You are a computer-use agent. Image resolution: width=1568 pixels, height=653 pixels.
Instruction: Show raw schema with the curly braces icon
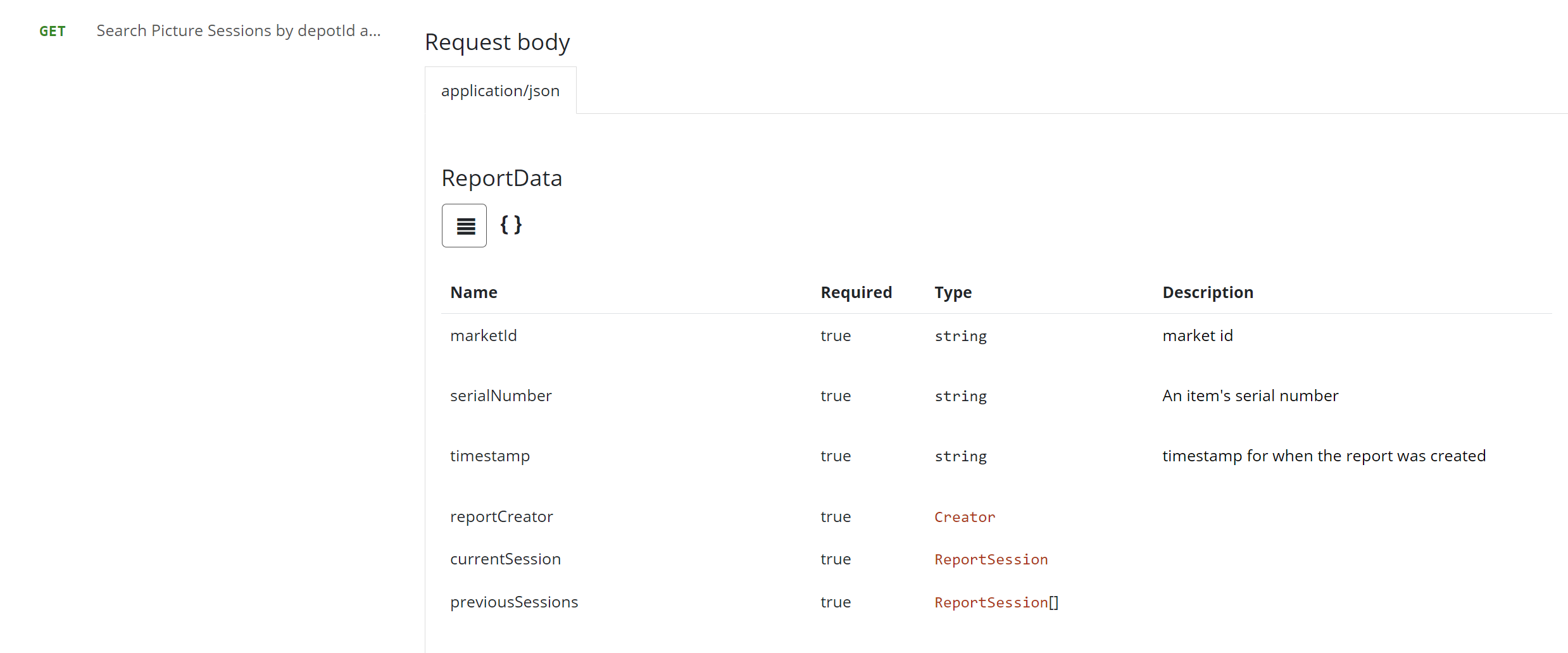click(511, 225)
